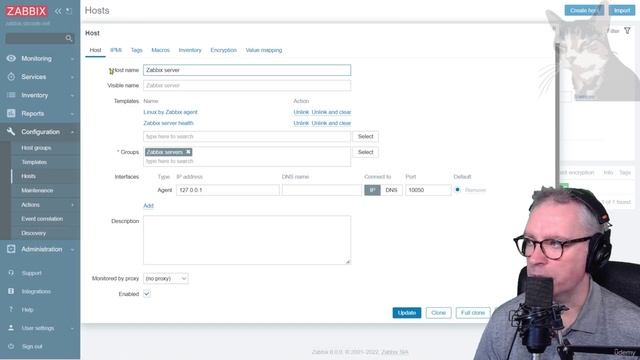Open Event correlation in Configuration menu
Image resolution: width=640 pixels, height=360 pixels.
point(42,219)
